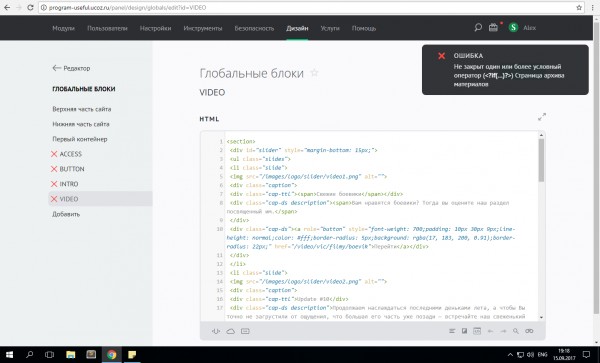Reload the page in the browser
600x363 pixels.
30,7
